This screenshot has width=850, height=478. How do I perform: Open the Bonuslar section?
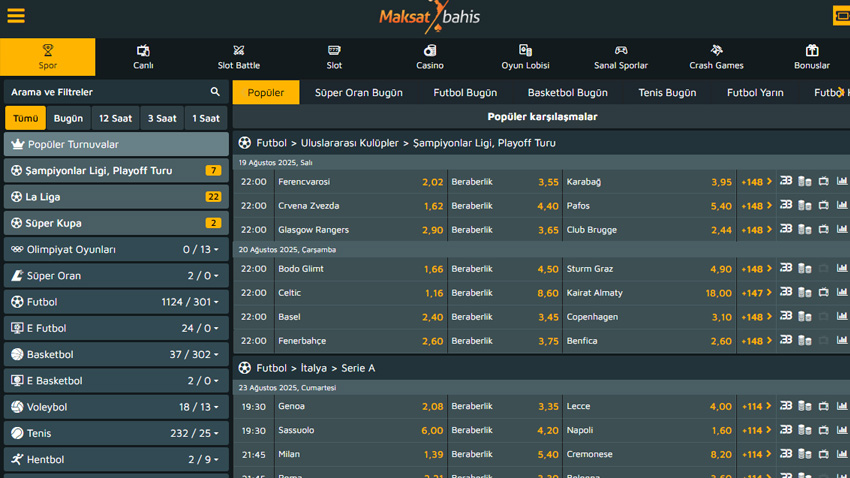(x=812, y=57)
